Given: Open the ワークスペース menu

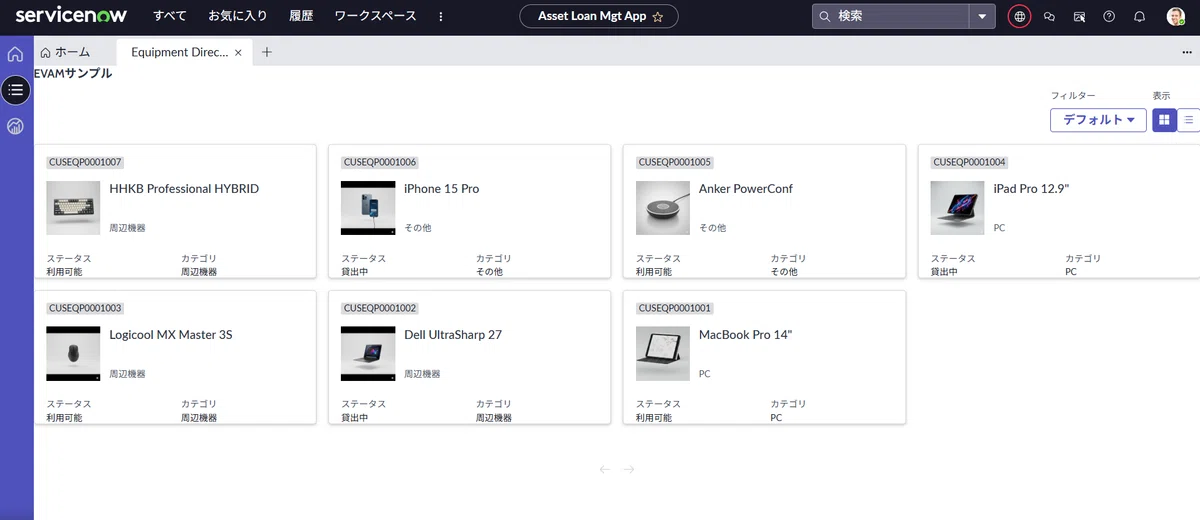Looking at the screenshot, I should [375, 16].
